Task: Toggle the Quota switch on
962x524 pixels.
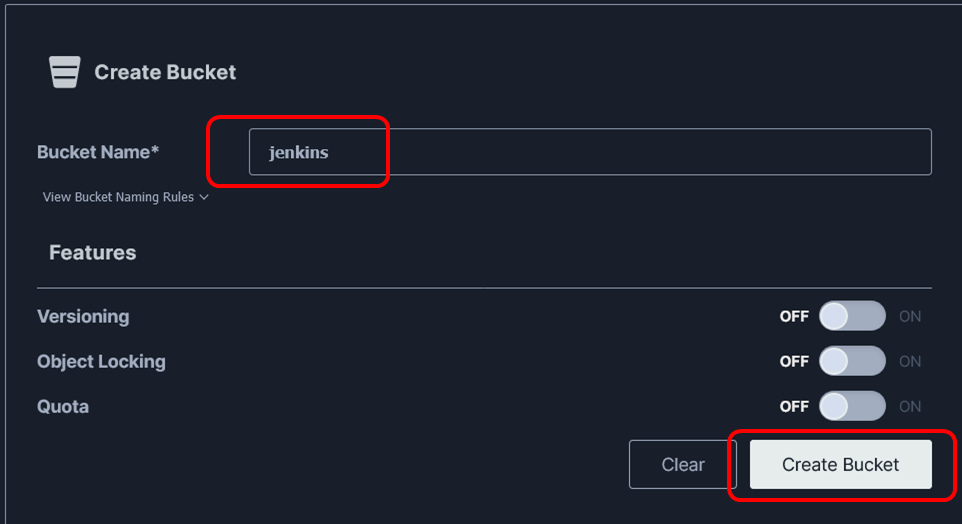Action: pos(852,406)
